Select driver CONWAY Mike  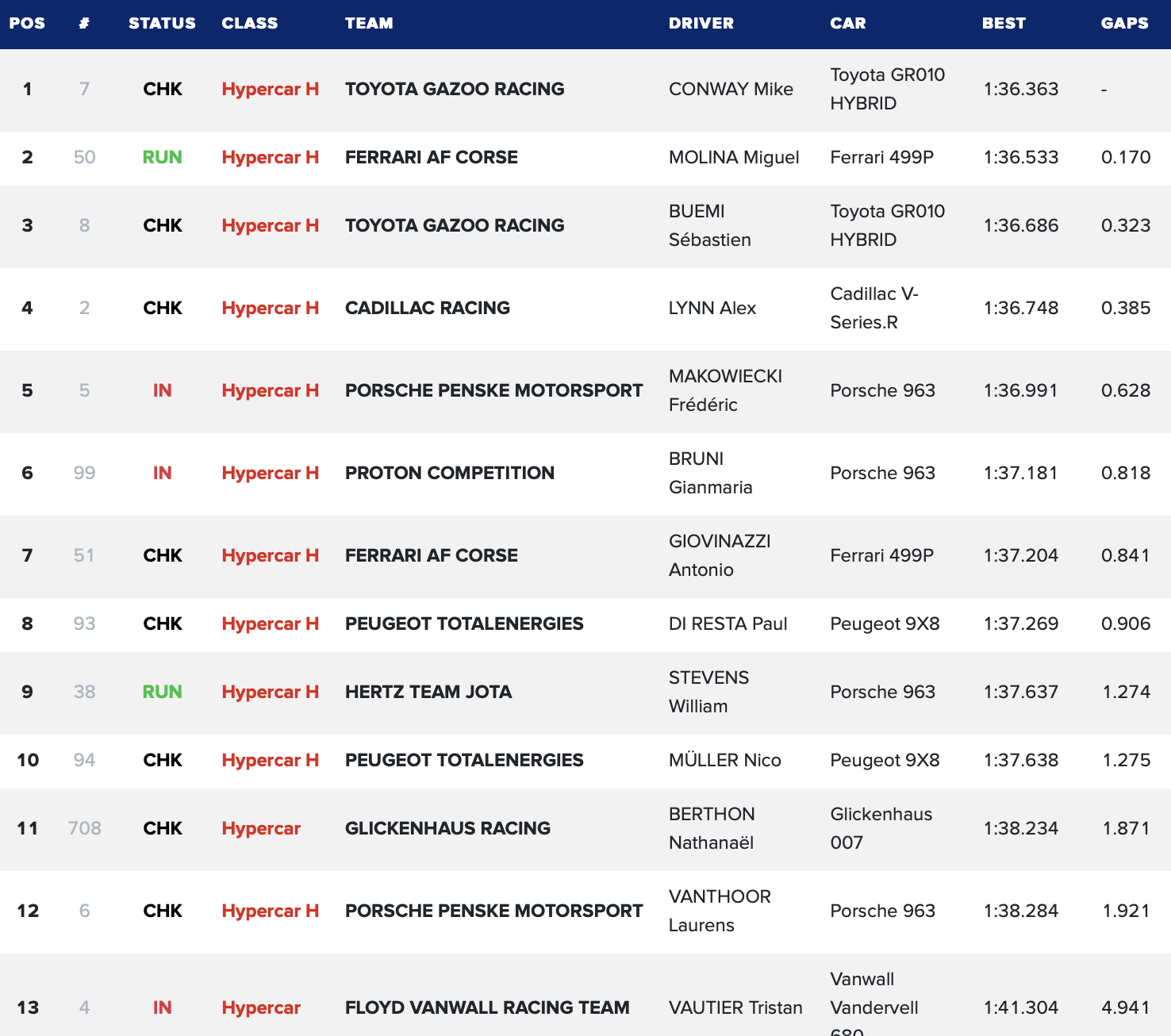point(731,89)
